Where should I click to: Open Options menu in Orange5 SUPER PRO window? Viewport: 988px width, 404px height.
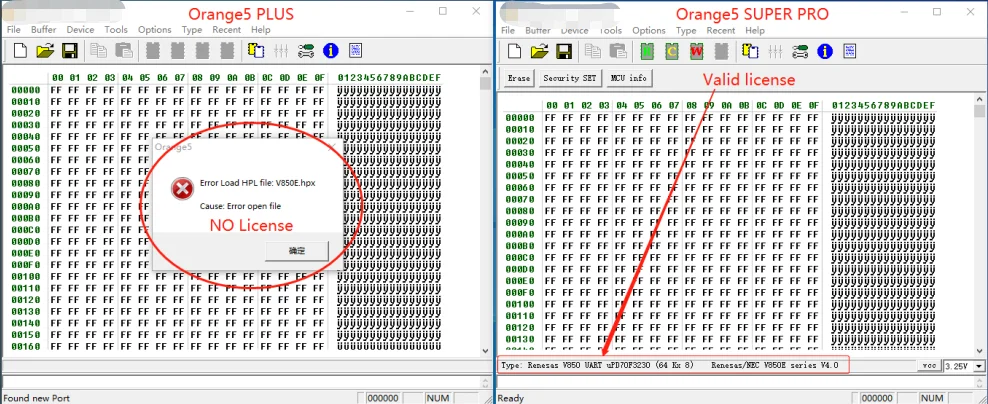pos(648,30)
